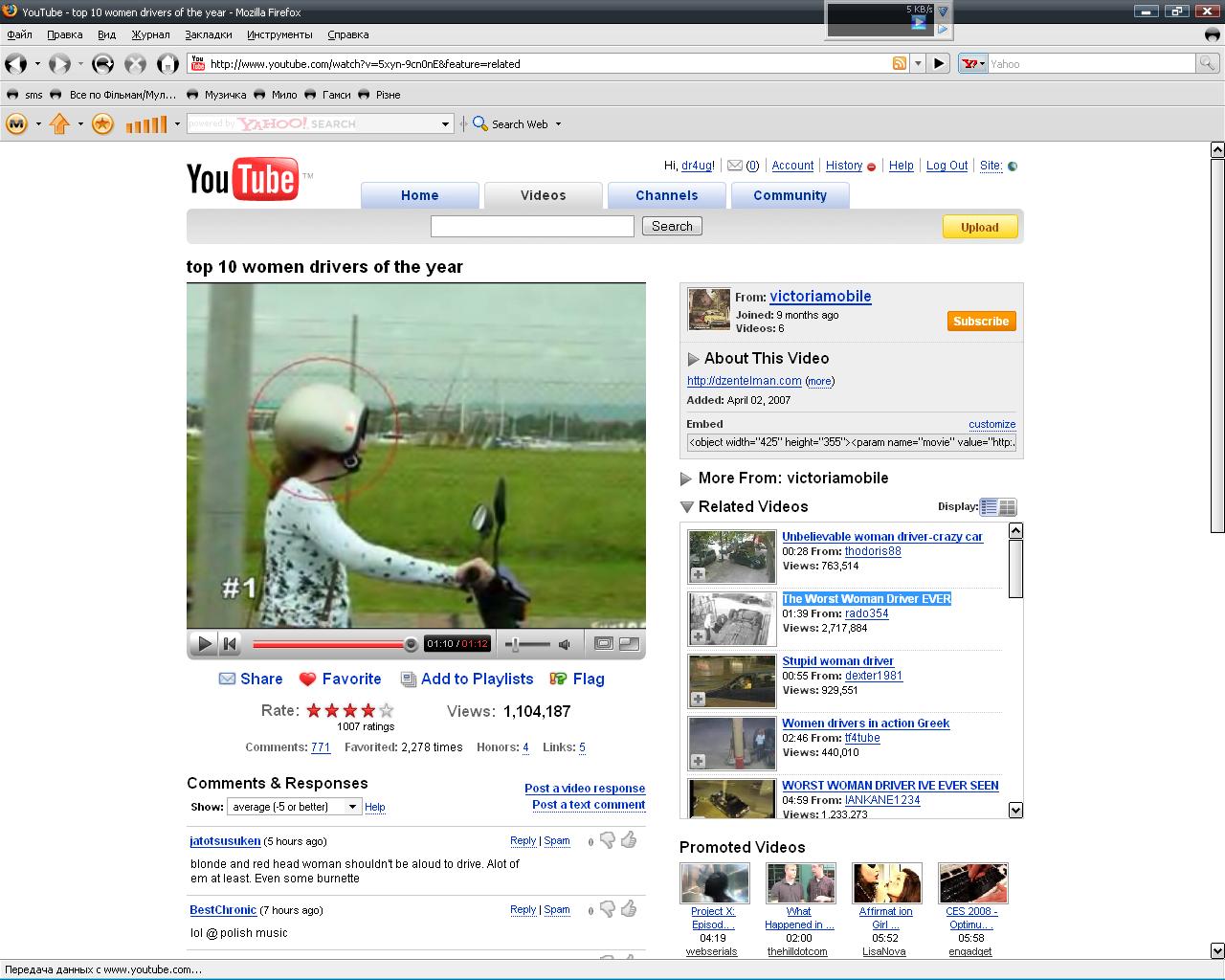Mute the video with the speaker icon
Viewport: 1225px width, 980px height.
pos(565,645)
